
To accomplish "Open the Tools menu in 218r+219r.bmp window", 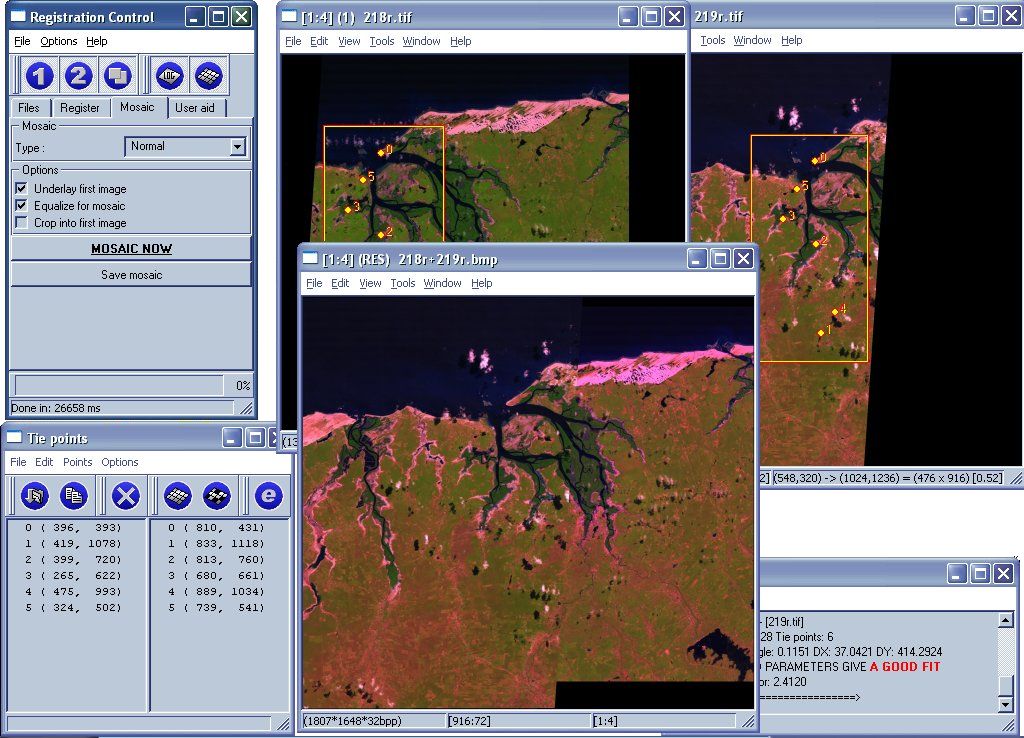I will (x=403, y=283).
